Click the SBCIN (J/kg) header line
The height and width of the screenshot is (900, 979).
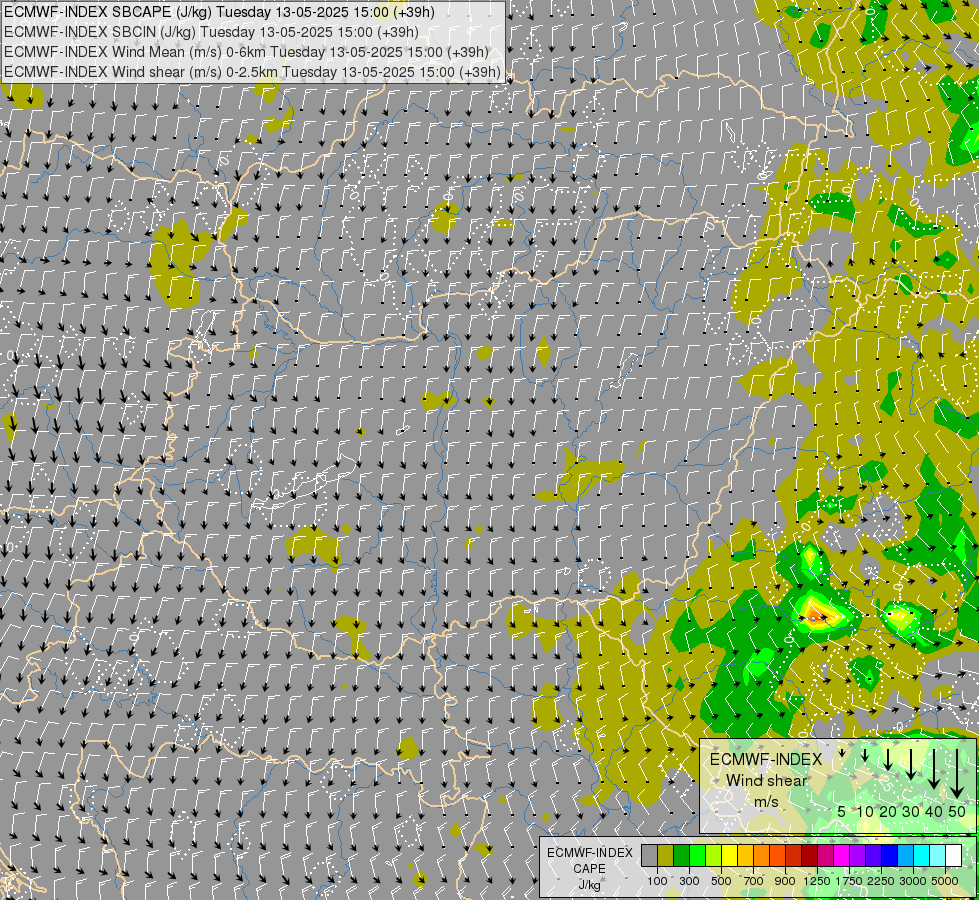tap(212, 32)
